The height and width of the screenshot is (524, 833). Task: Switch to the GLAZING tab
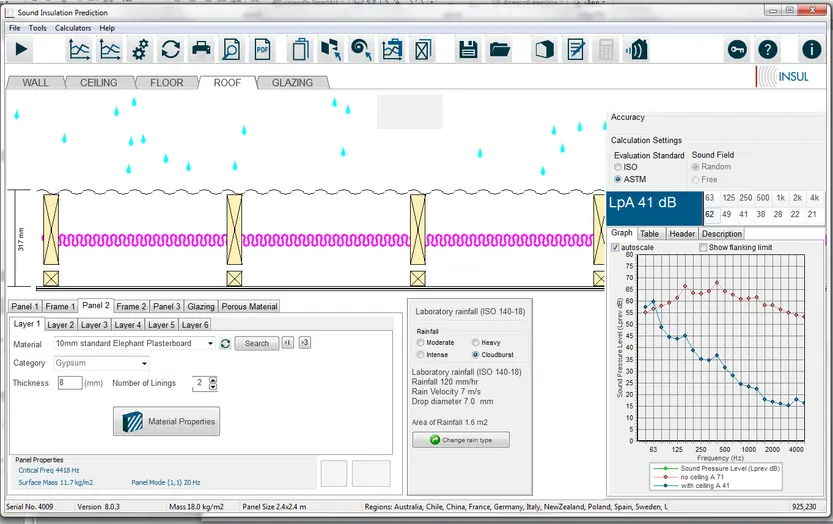[x=292, y=83]
